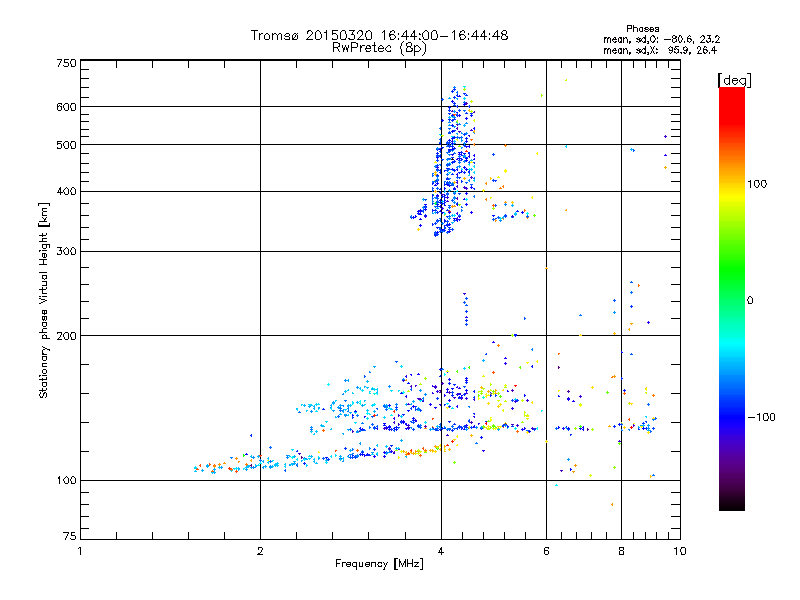This screenshot has height=600, width=800.
Task: Select the 'mean, sd,O: -80.6, 23.2' line
Action: point(661,39)
